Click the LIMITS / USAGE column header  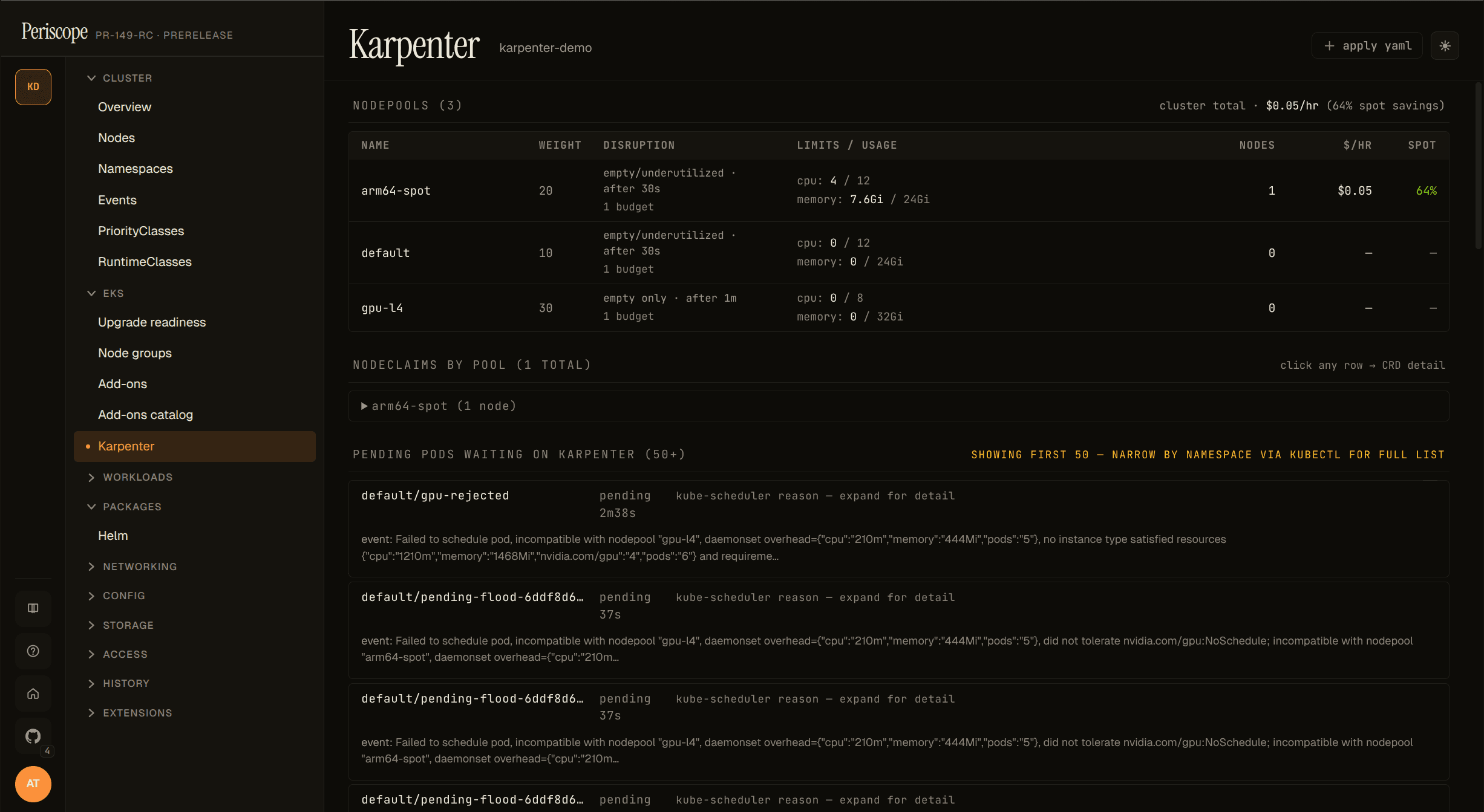(847, 145)
